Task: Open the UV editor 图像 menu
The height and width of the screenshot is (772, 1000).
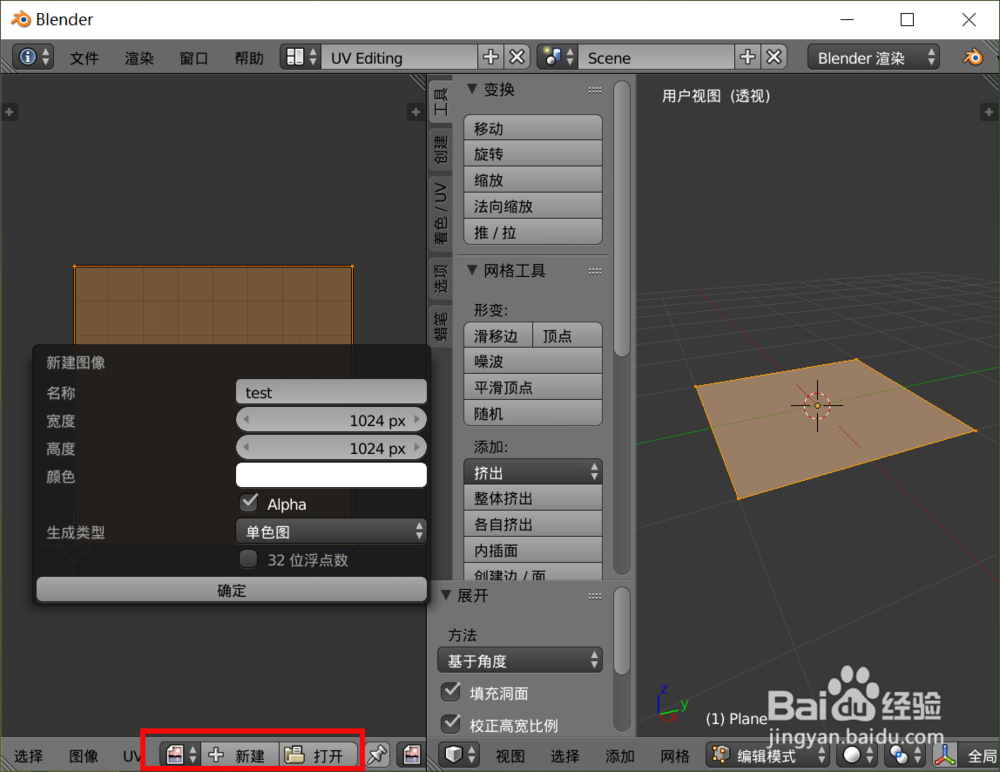Action: click(84, 756)
